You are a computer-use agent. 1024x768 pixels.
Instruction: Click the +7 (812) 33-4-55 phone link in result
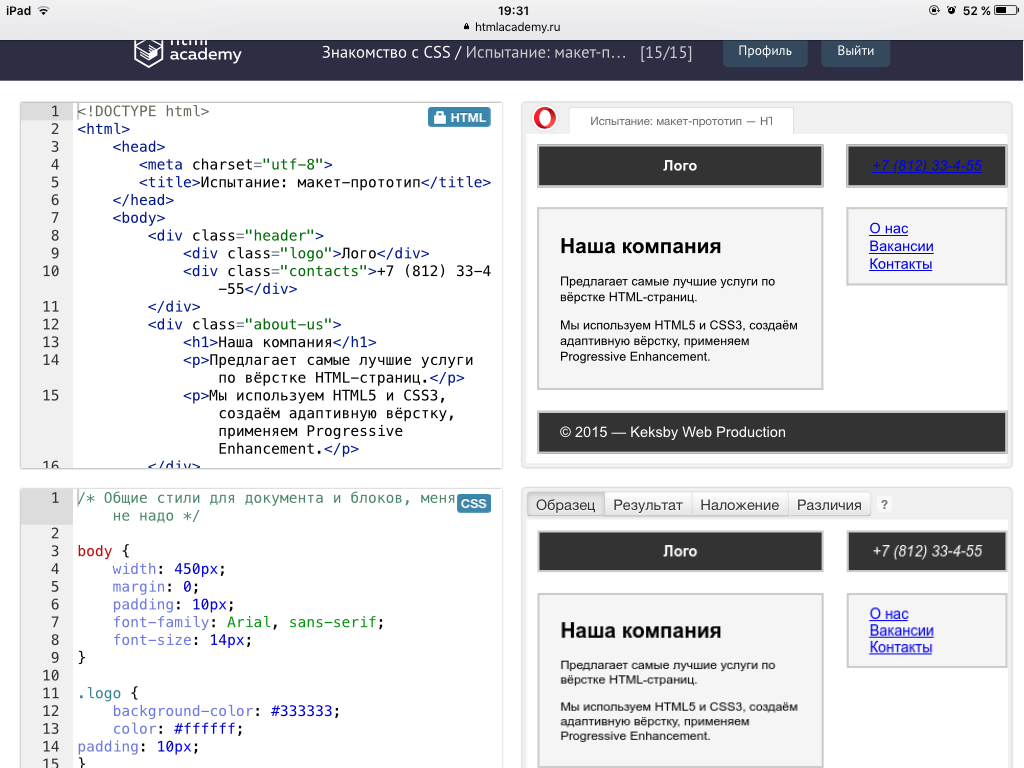click(927, 166)
